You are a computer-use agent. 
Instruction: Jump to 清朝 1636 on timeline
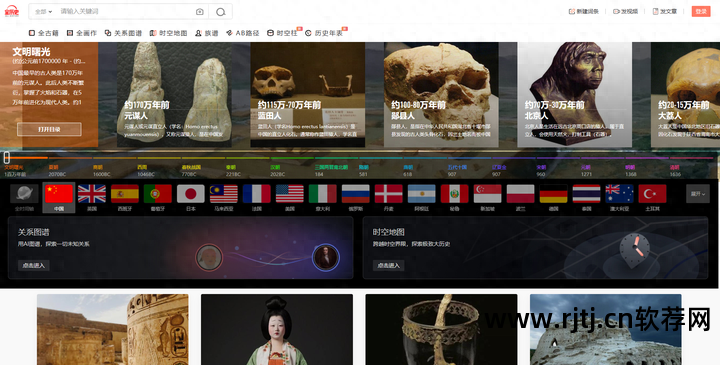click(675, 171)
